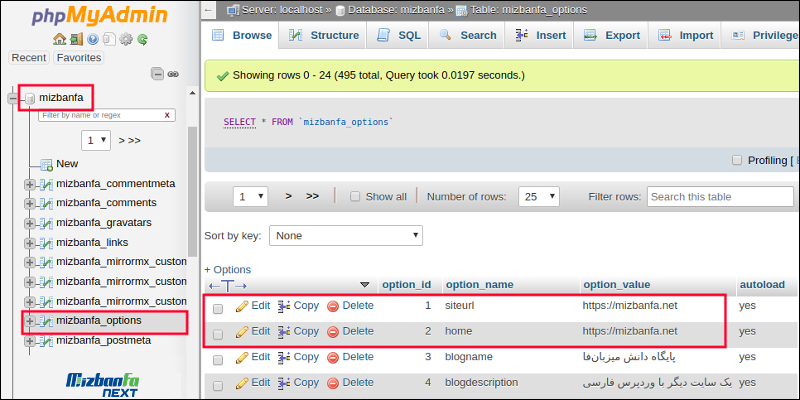Click the table icon beside mizbanfa_gravatars
This screenshot has height=400, width=800.
(x=46, y=223)
